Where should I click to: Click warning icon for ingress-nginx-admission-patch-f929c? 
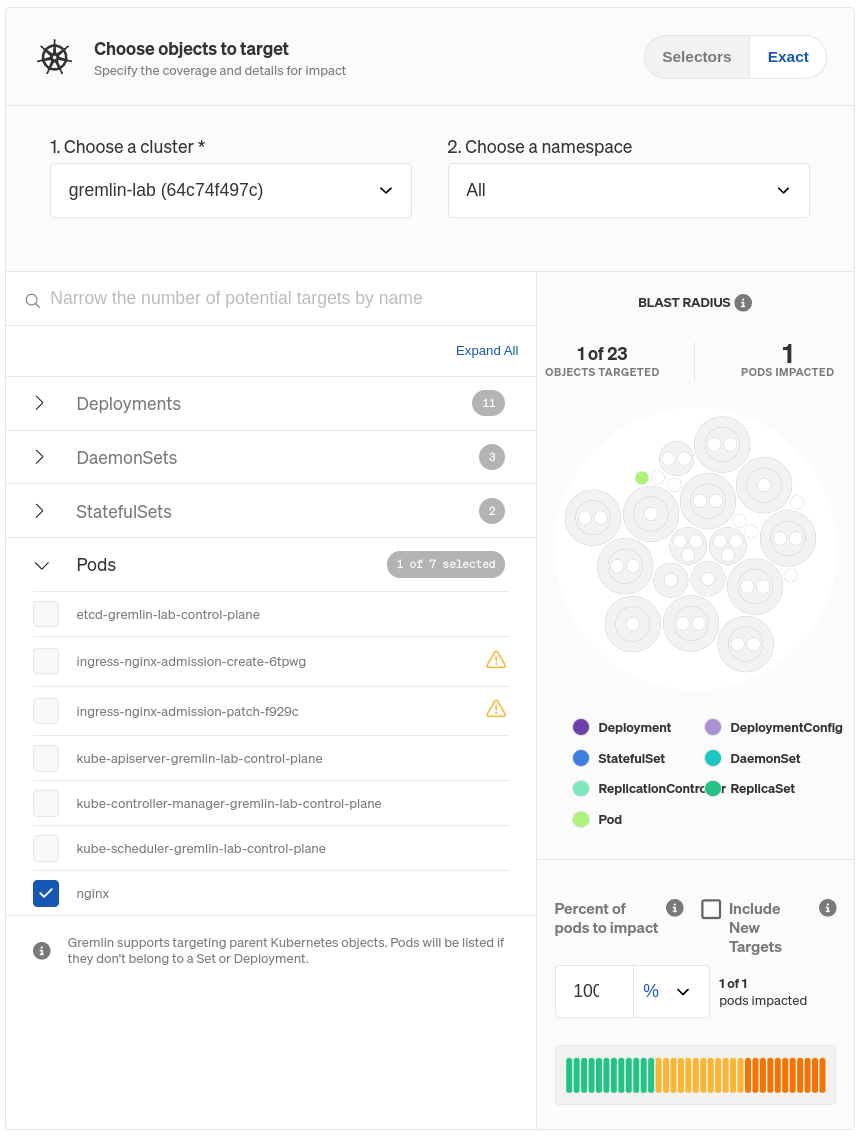click(496, 708)
